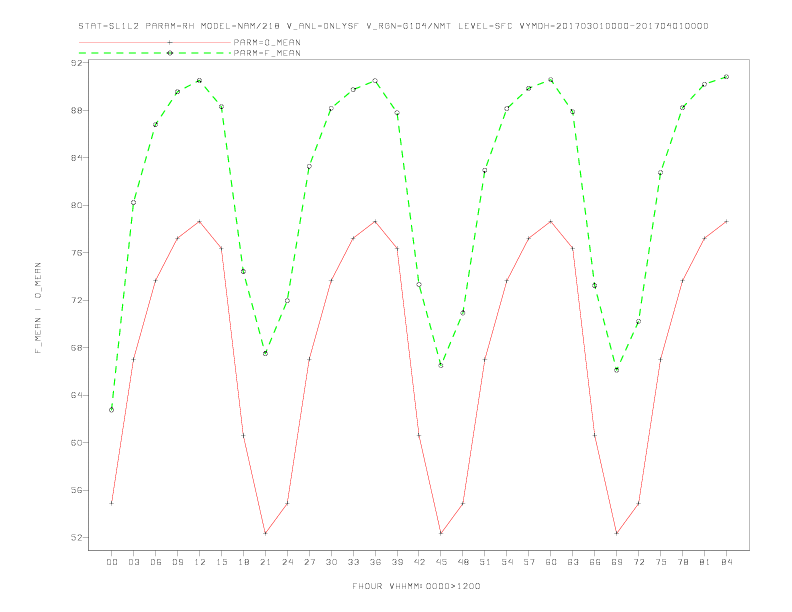Click the x-axis tick label 42
The height and width of the screenshot is (612, 792).
[419, 562]
